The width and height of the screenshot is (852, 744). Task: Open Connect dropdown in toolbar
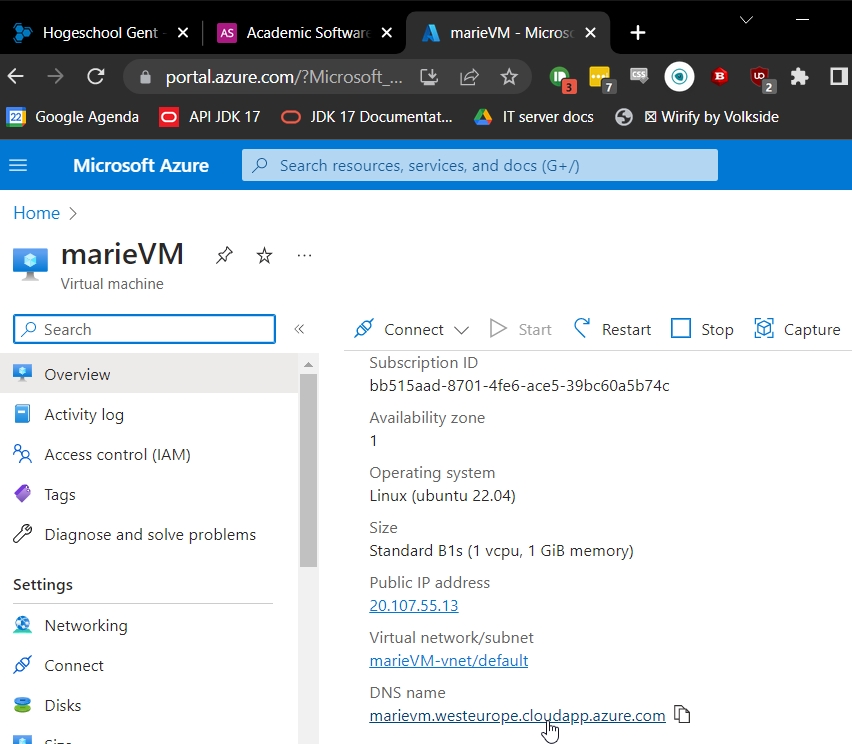pos(411,329)
